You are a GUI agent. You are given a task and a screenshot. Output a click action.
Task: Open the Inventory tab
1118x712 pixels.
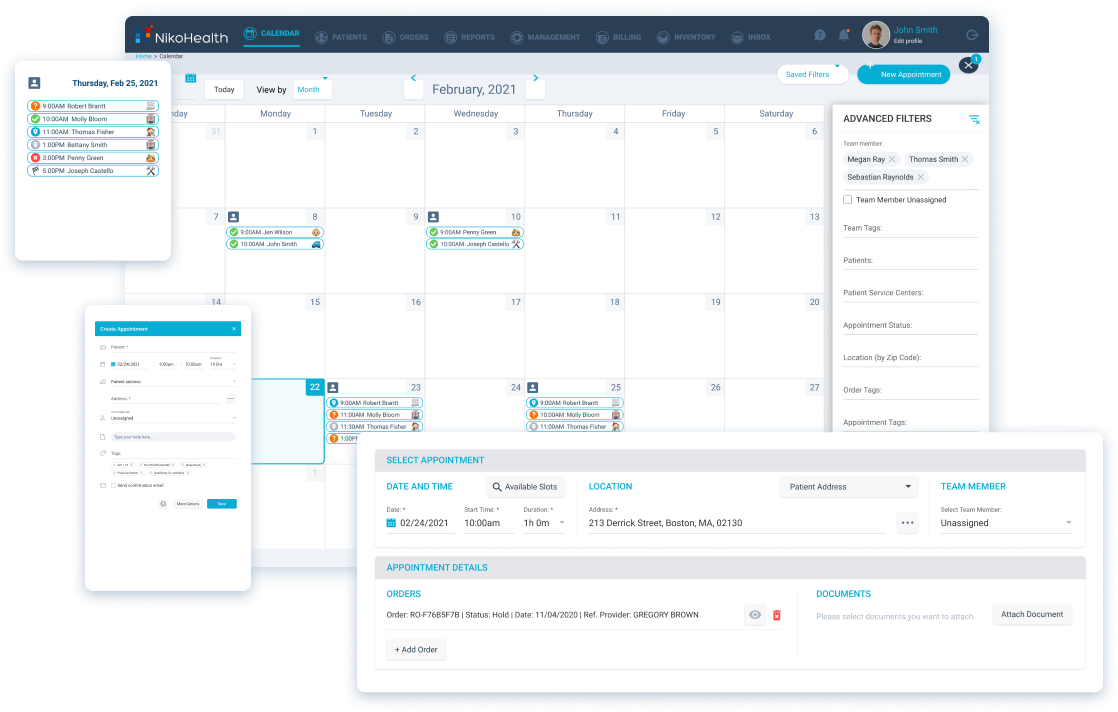686,37
